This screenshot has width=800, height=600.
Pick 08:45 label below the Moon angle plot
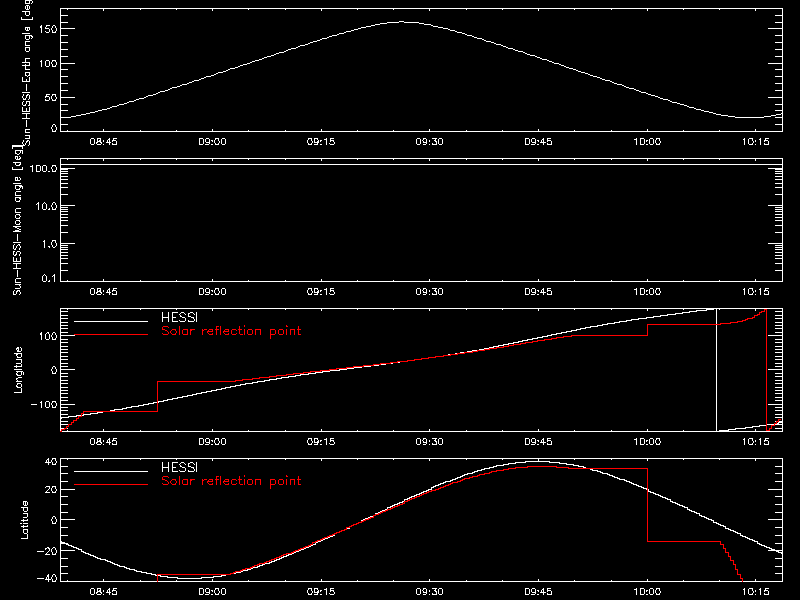(x=104, y=291)
